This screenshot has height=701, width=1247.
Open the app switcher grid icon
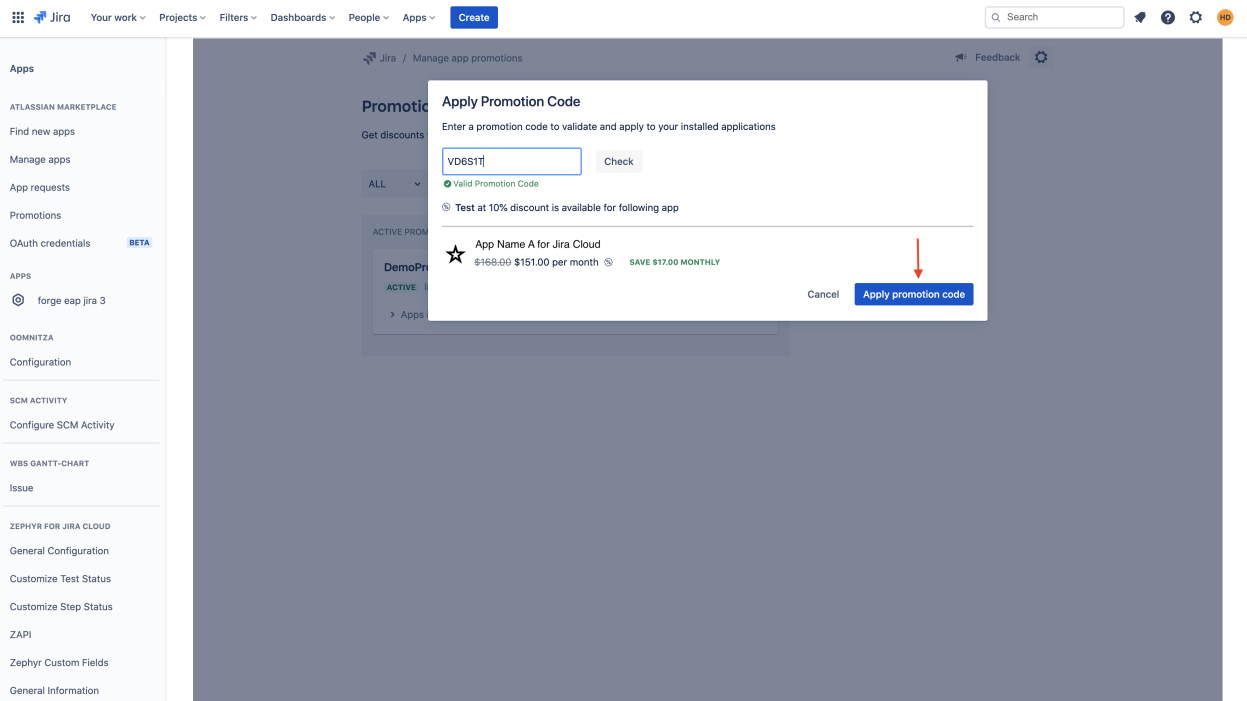18,17
